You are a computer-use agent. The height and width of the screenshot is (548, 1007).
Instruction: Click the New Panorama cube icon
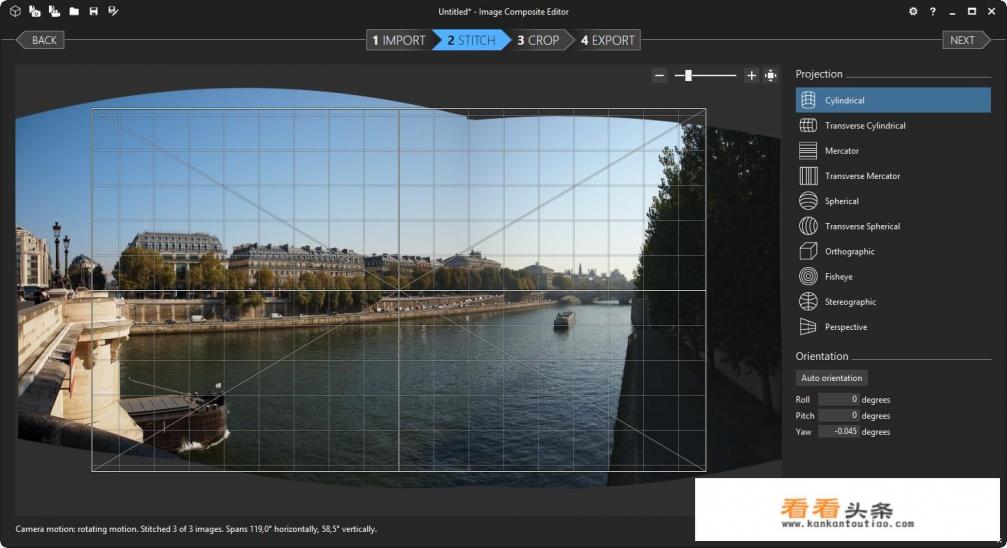tap(15, 11)
